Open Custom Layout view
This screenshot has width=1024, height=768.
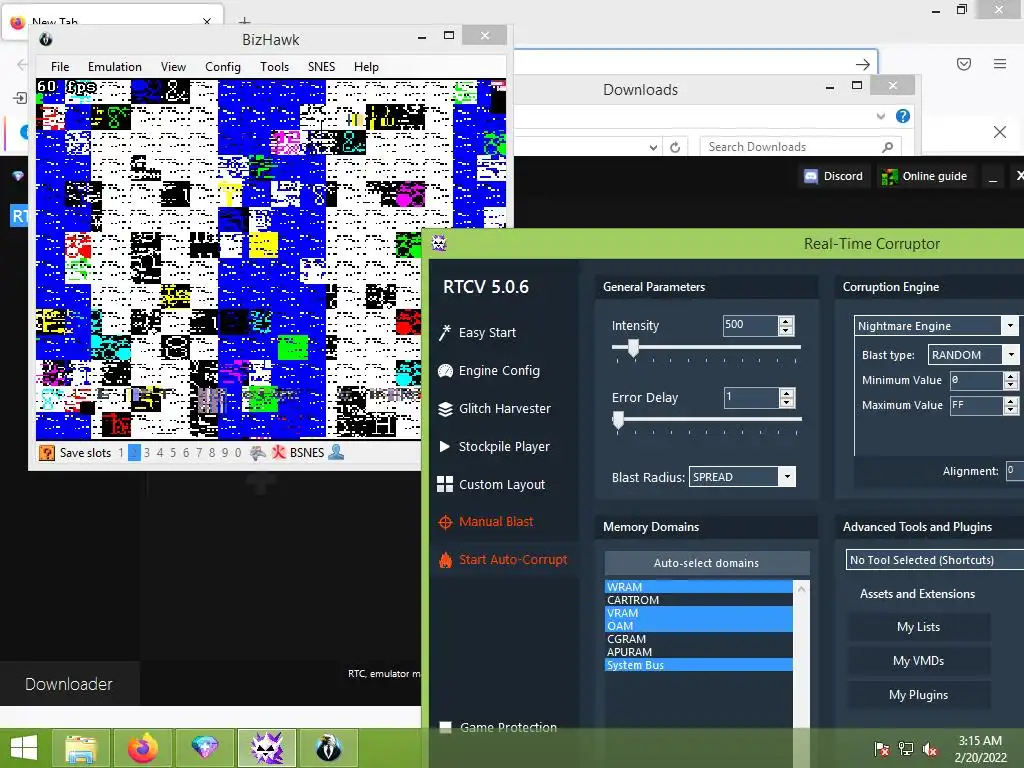pos(491,484)
